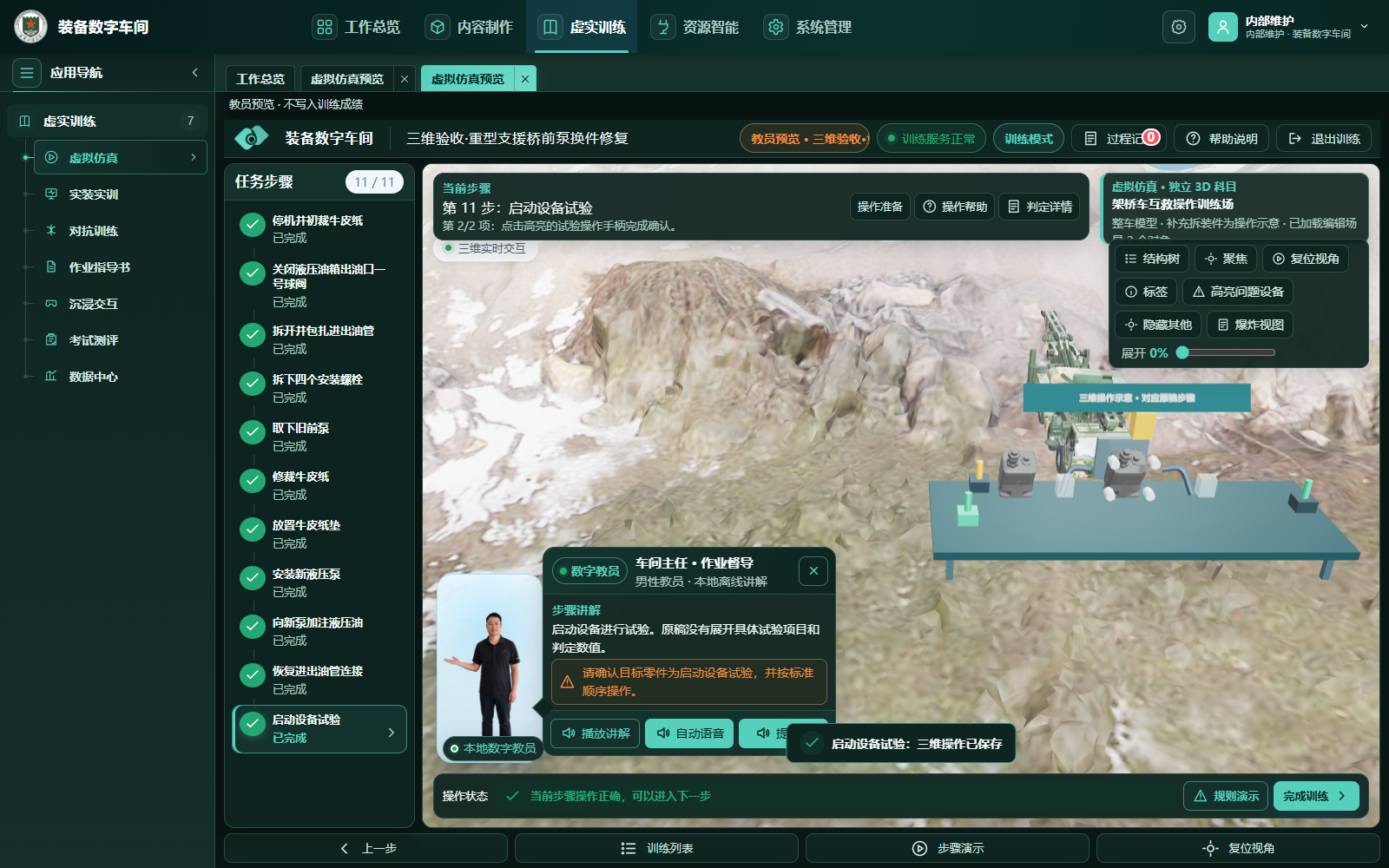Open the 内部维护 user account dropdown
The height and width of the screenshot is (868, 1389).
[1288, 27]
